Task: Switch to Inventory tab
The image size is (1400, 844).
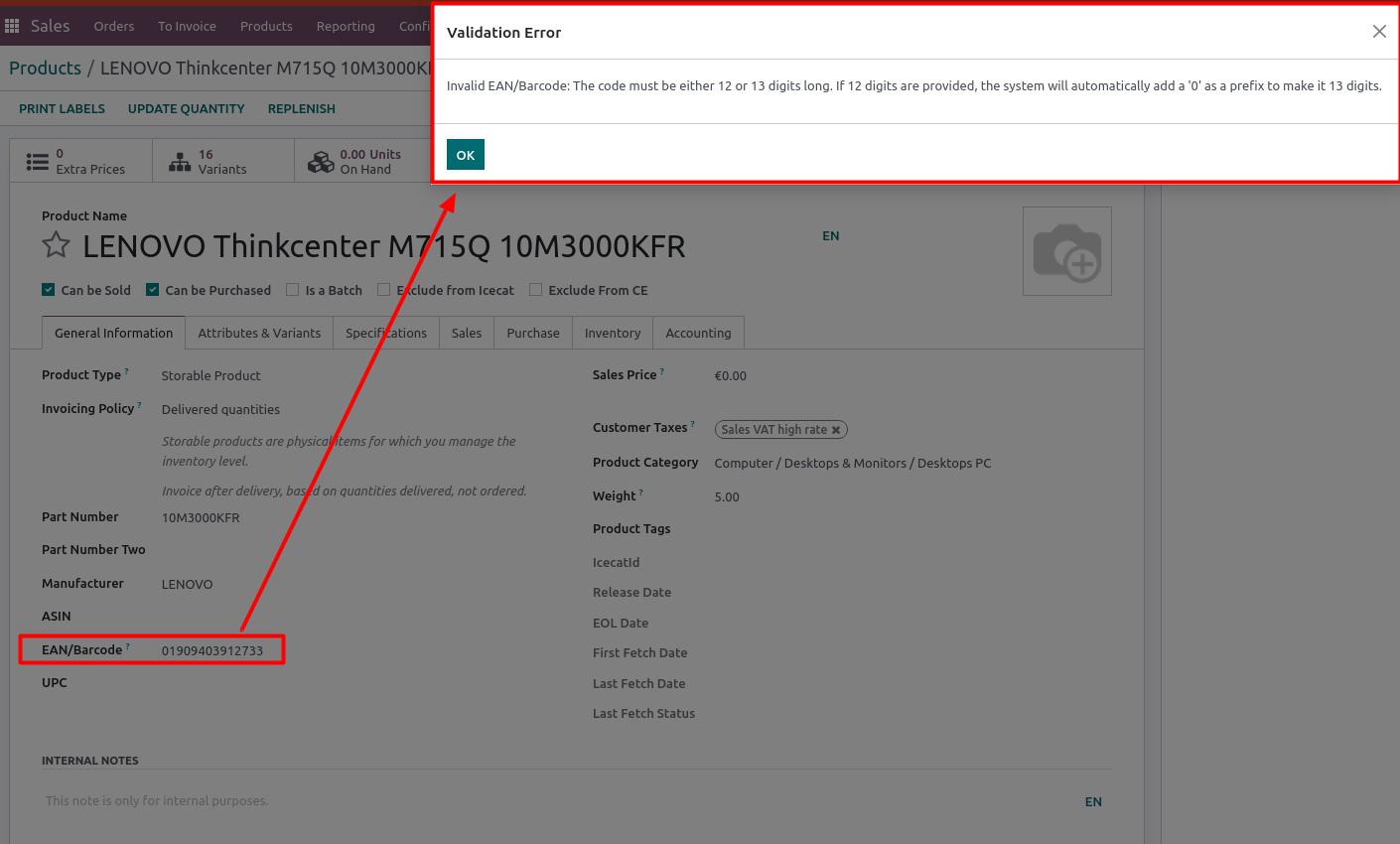Action: click(x=613, y=333)
